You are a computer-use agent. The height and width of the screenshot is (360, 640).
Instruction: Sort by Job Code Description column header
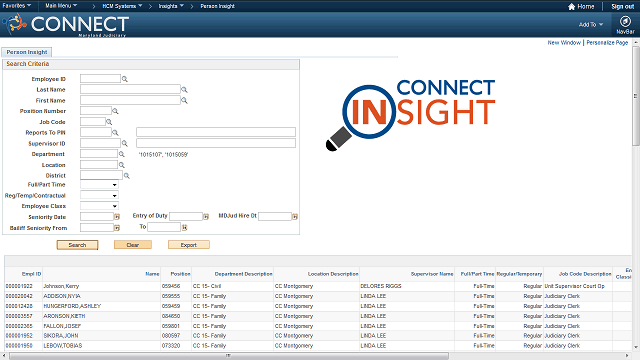click(585, 274)
